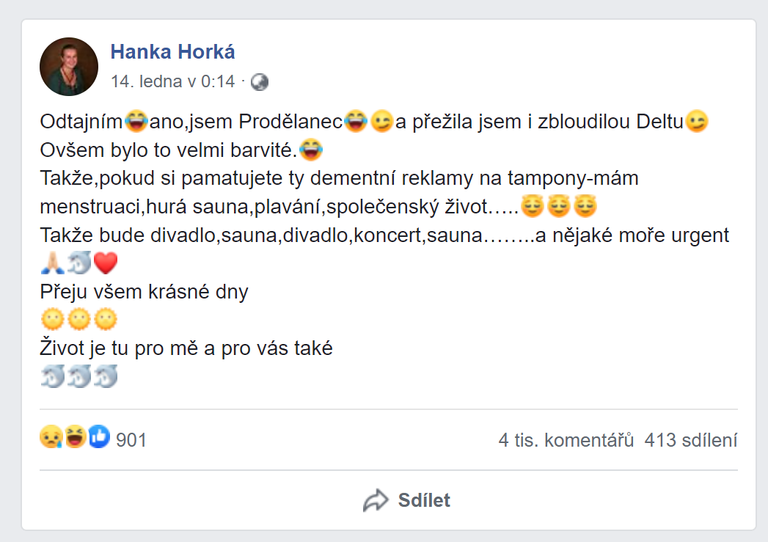Click the middle sun emoji

click(79, 320)
